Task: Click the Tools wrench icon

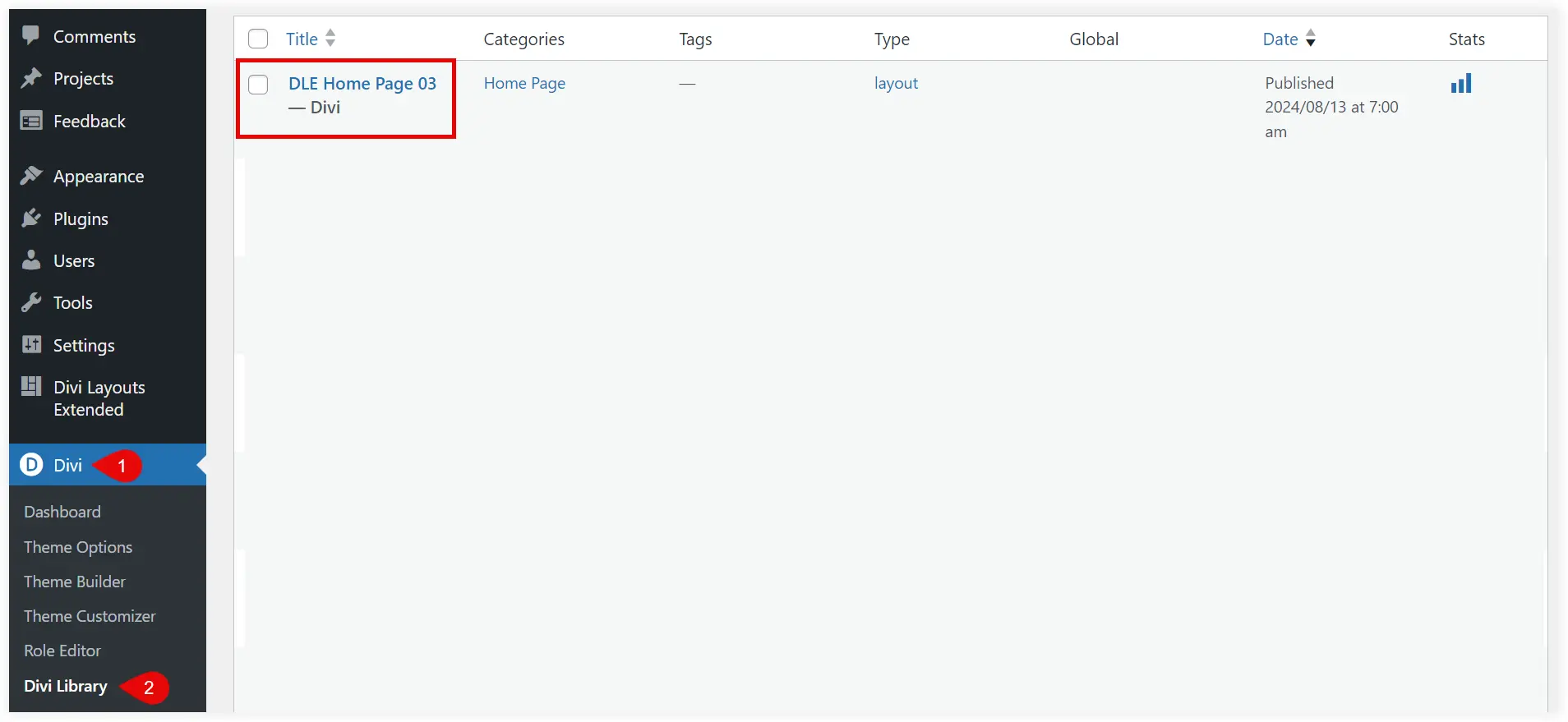Action: [x=31, y=302]
